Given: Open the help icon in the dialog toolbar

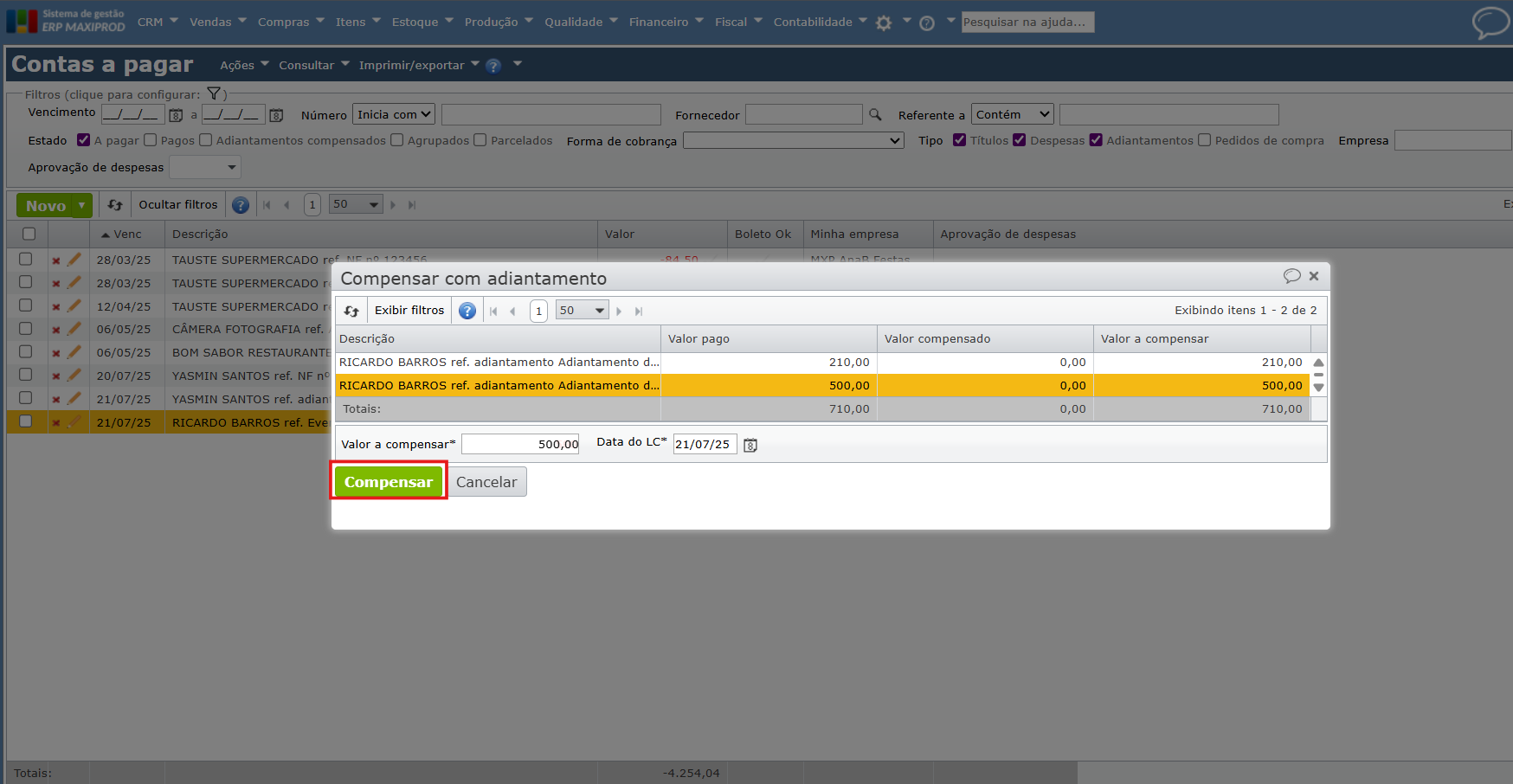Looking at the screenshot, I should (x=467, y=311).
